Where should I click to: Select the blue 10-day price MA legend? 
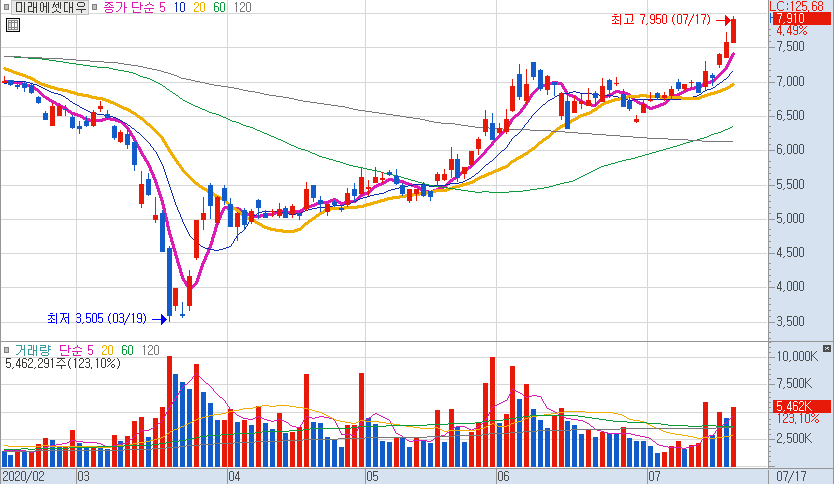click(180, 7)
